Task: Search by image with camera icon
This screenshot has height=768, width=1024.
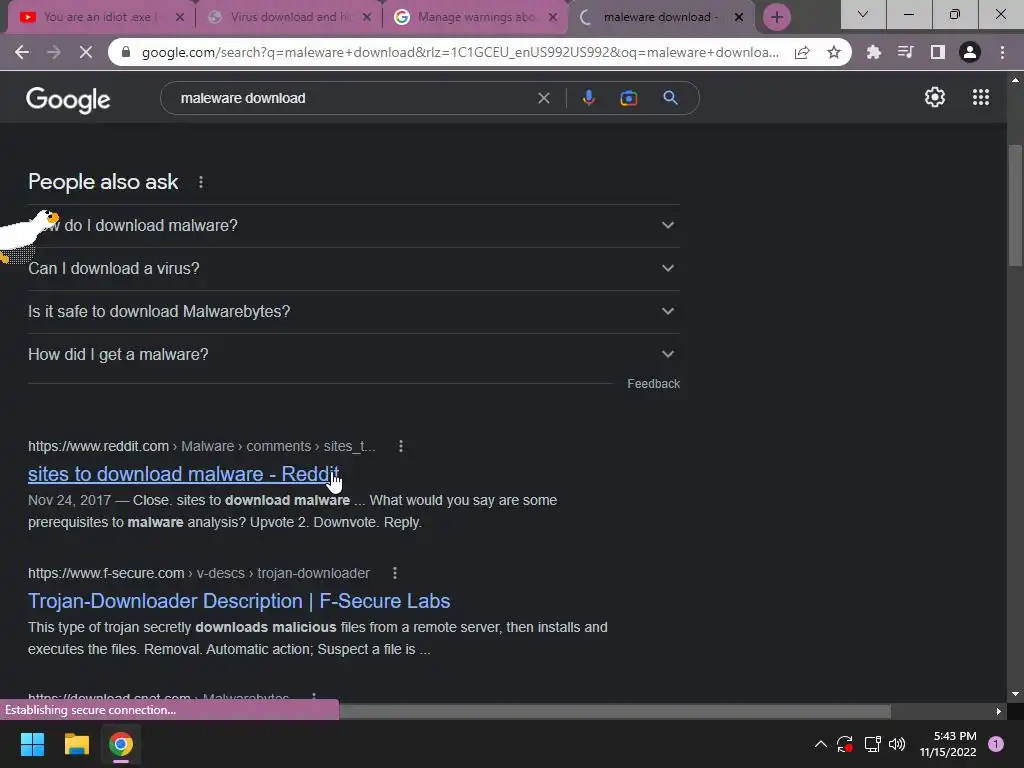Action: [x=628, y=98]
